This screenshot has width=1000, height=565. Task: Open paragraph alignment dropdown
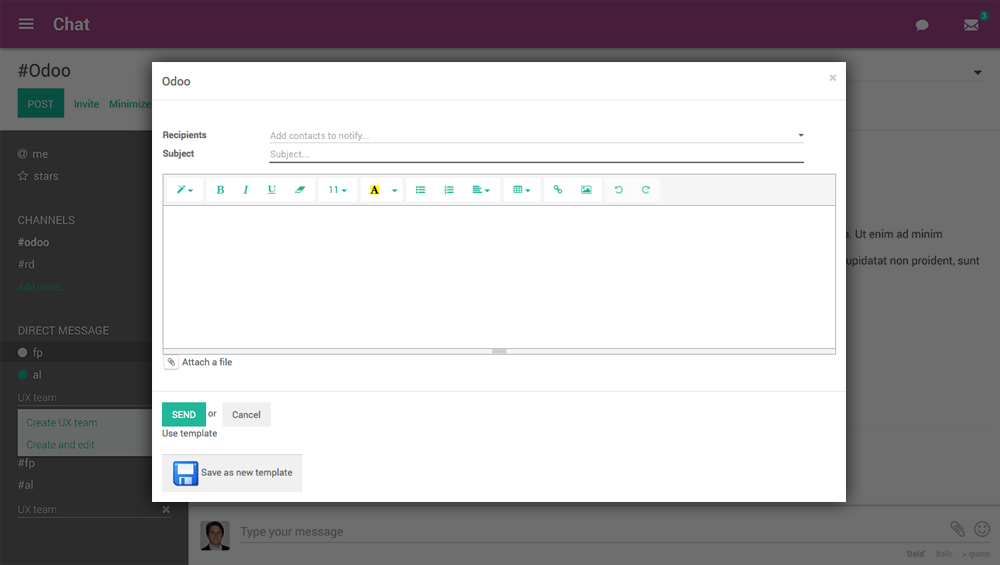click(481, 189)
